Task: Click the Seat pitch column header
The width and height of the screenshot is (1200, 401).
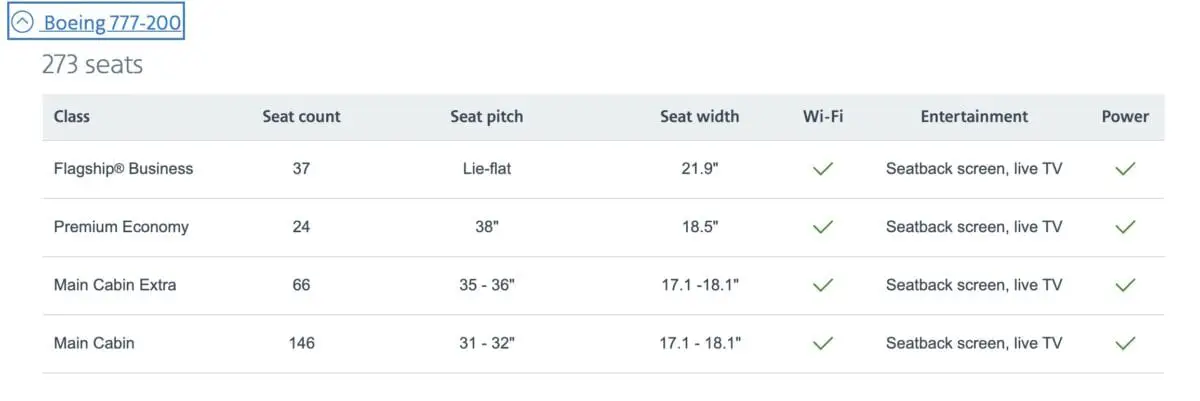Action: (486, 116)
